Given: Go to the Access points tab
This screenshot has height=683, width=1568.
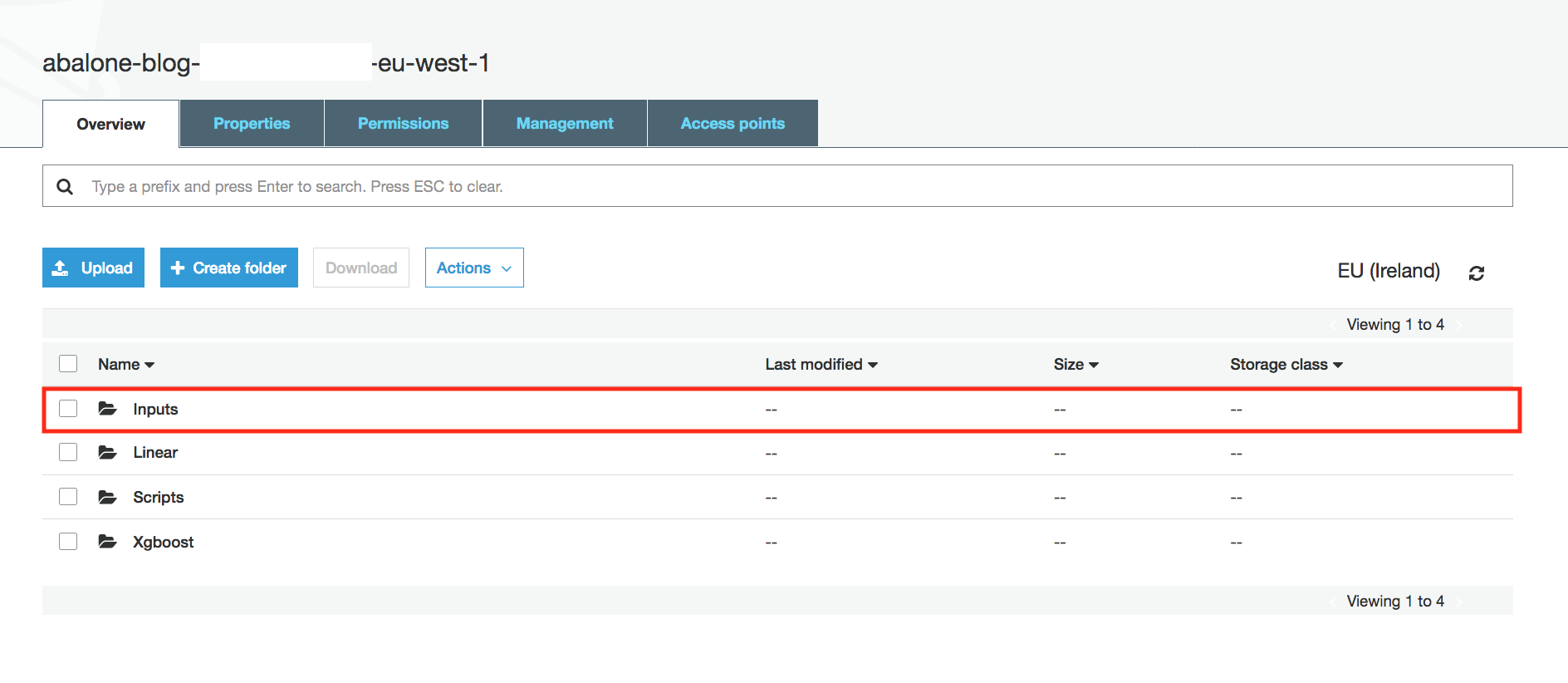Looking at the screenshot, I should pyautogui.click(x=733, y=123).
